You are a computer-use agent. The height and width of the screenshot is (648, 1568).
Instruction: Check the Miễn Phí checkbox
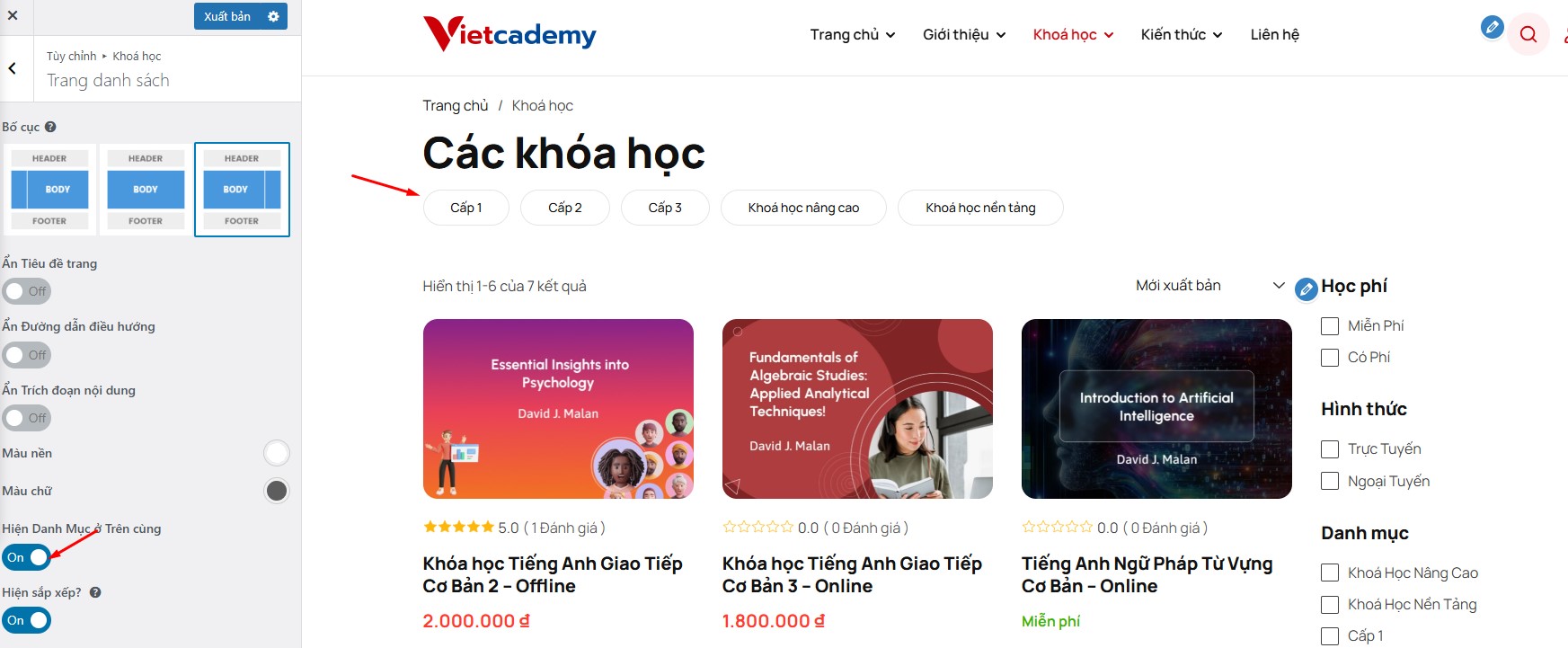coord(1330,326)
